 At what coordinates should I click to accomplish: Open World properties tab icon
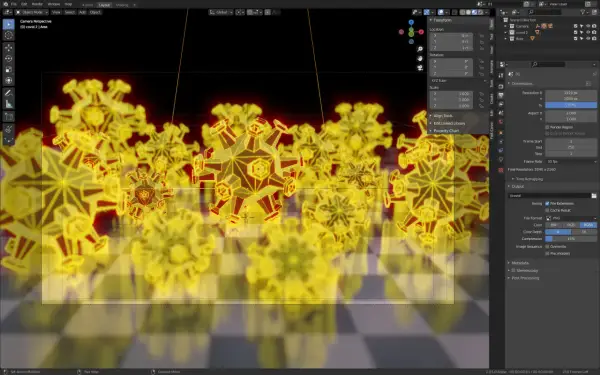coord(501,122)
